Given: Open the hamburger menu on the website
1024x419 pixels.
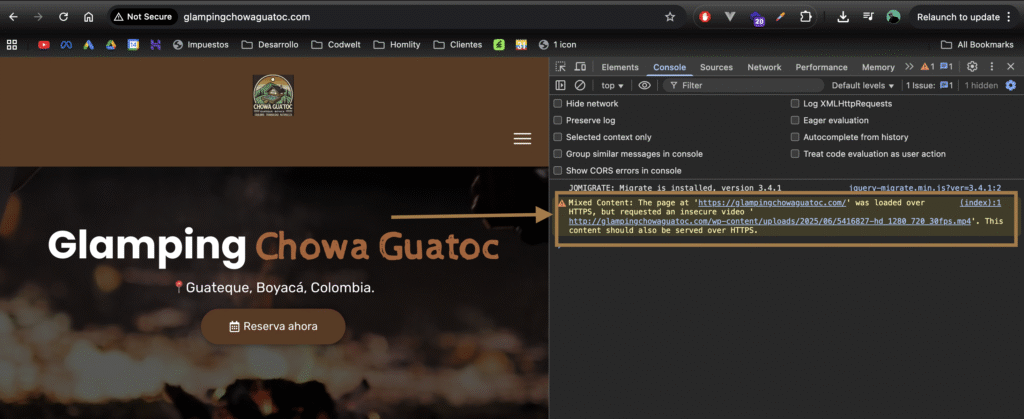Looking at the screenshot, I should pos(522,139).
